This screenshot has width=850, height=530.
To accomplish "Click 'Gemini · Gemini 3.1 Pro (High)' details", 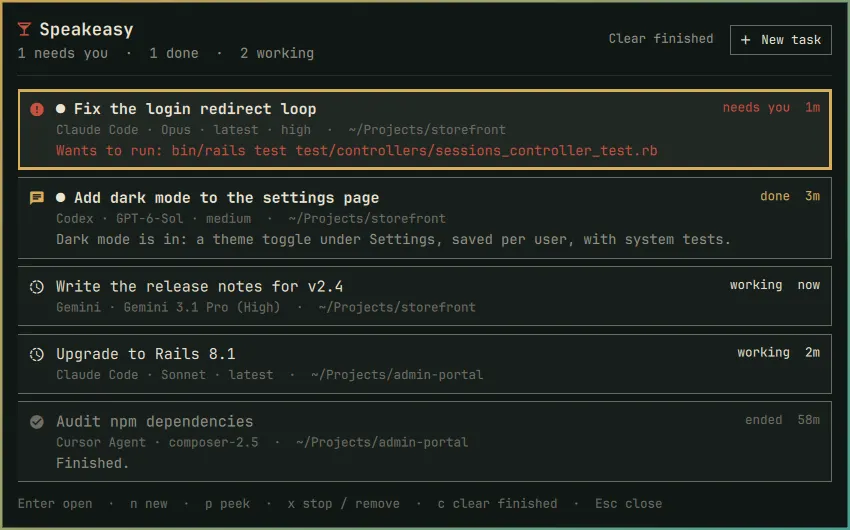I will pos(168,307).
